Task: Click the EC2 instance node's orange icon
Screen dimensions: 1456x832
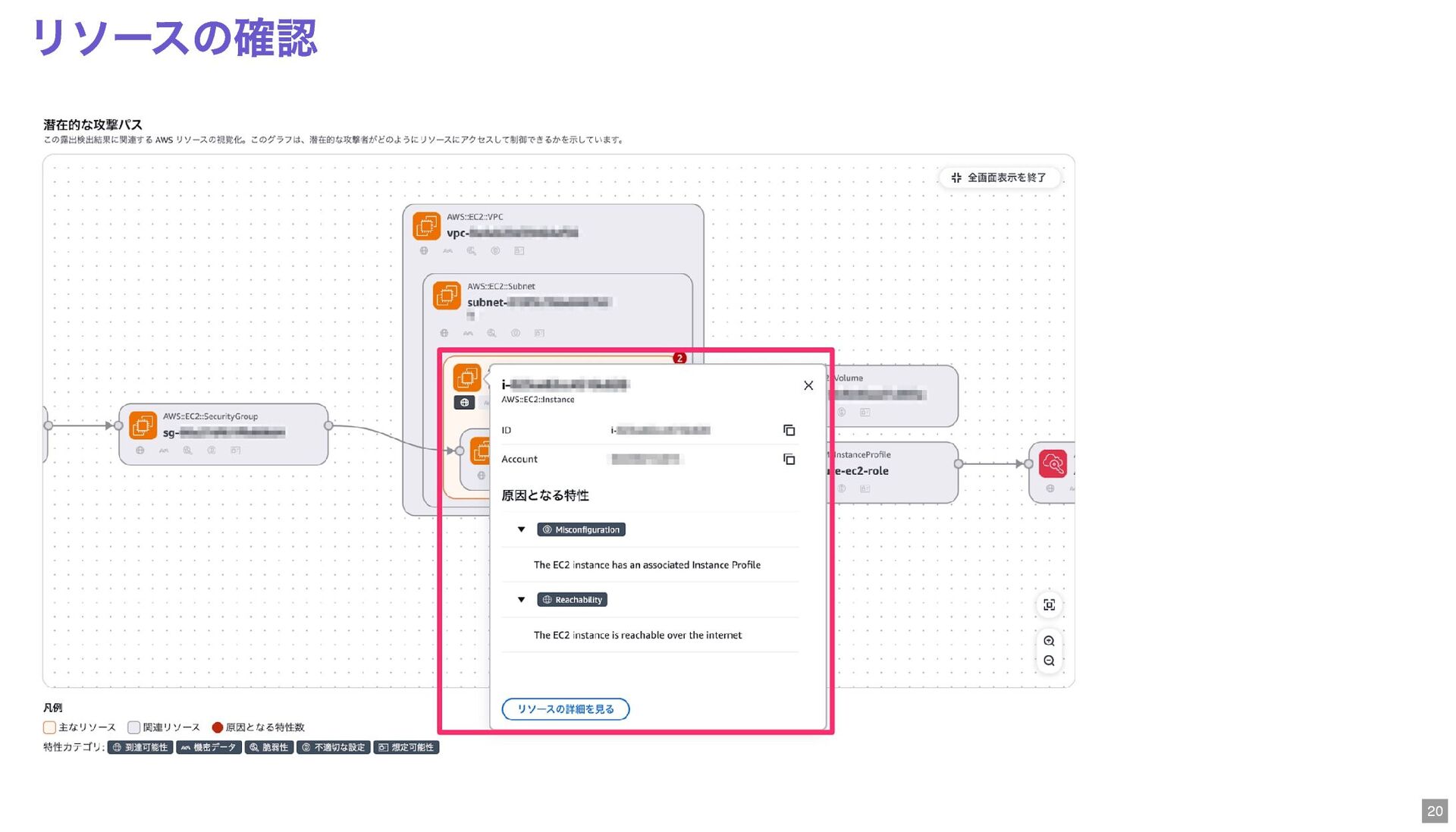Action: point(467,378)
